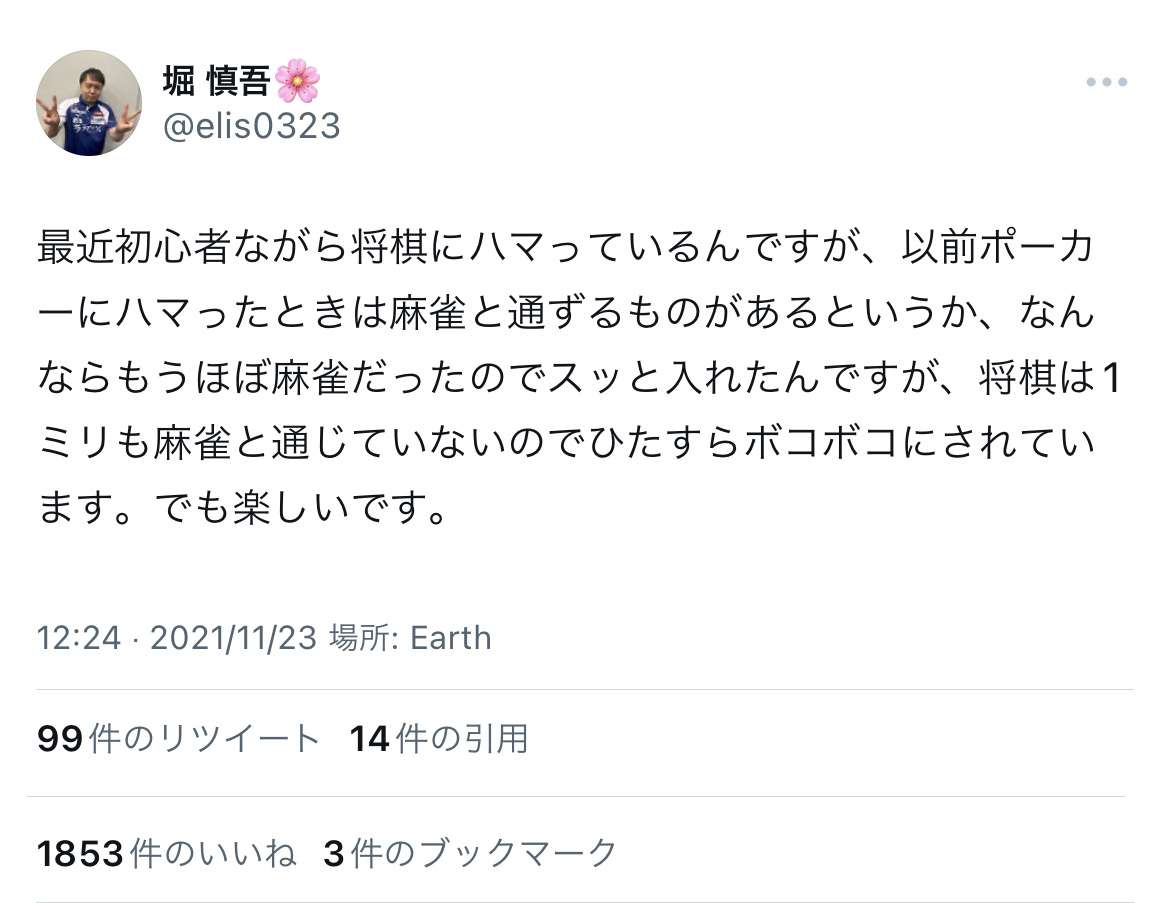Image resolution: width=1170 pixels, height=903 pixels.
Task: Click the display name 堀 慎吾
Action: [216, 82]
